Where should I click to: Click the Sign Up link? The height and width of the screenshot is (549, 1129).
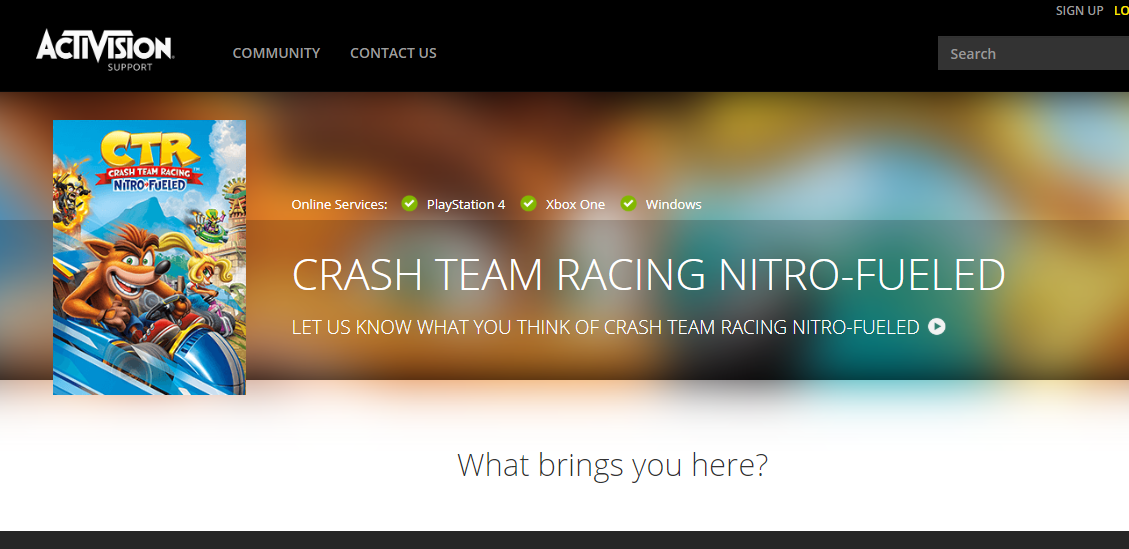(1079, 10)
